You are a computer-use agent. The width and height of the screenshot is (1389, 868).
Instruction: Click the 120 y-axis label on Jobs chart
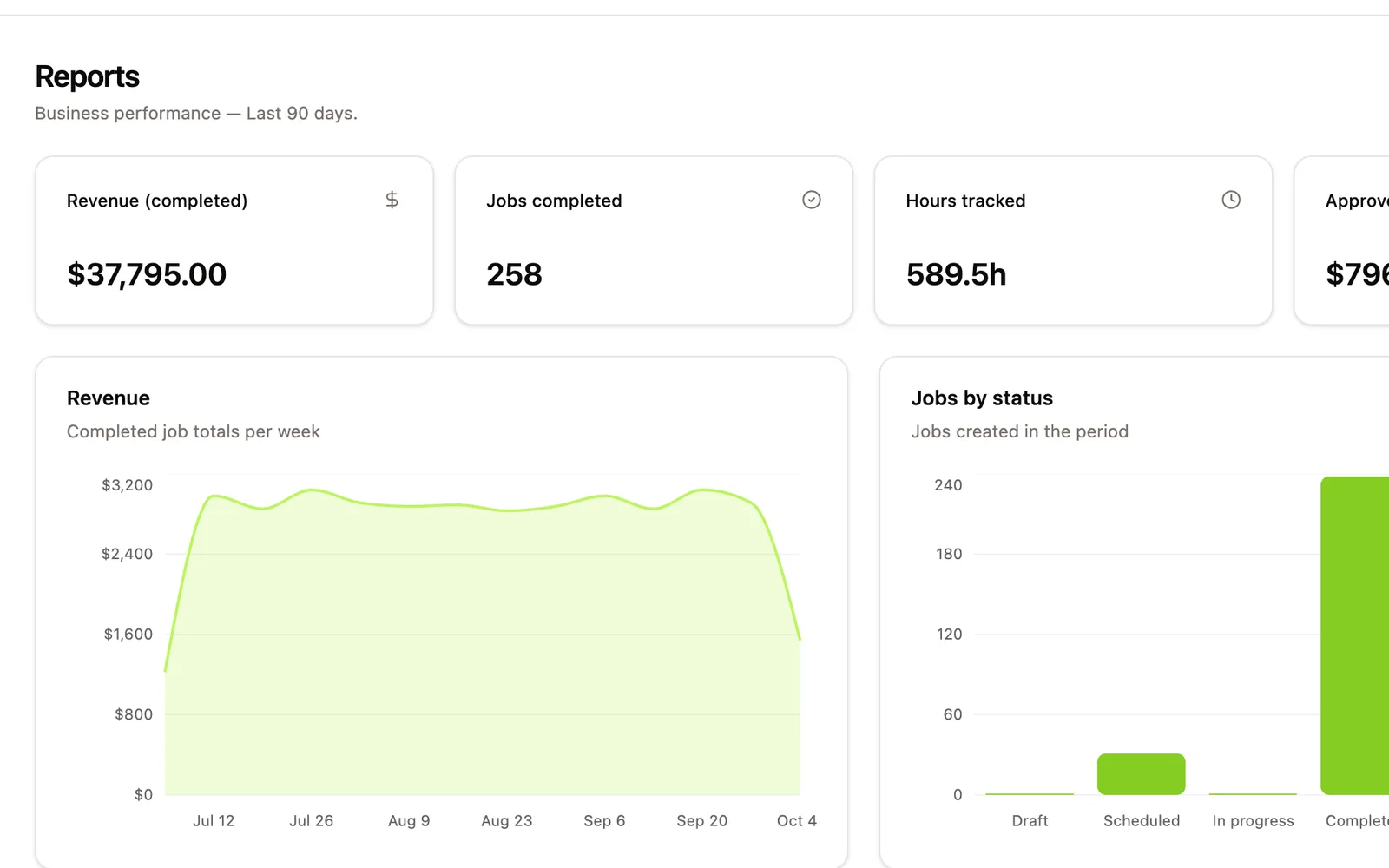pos(950,635)
